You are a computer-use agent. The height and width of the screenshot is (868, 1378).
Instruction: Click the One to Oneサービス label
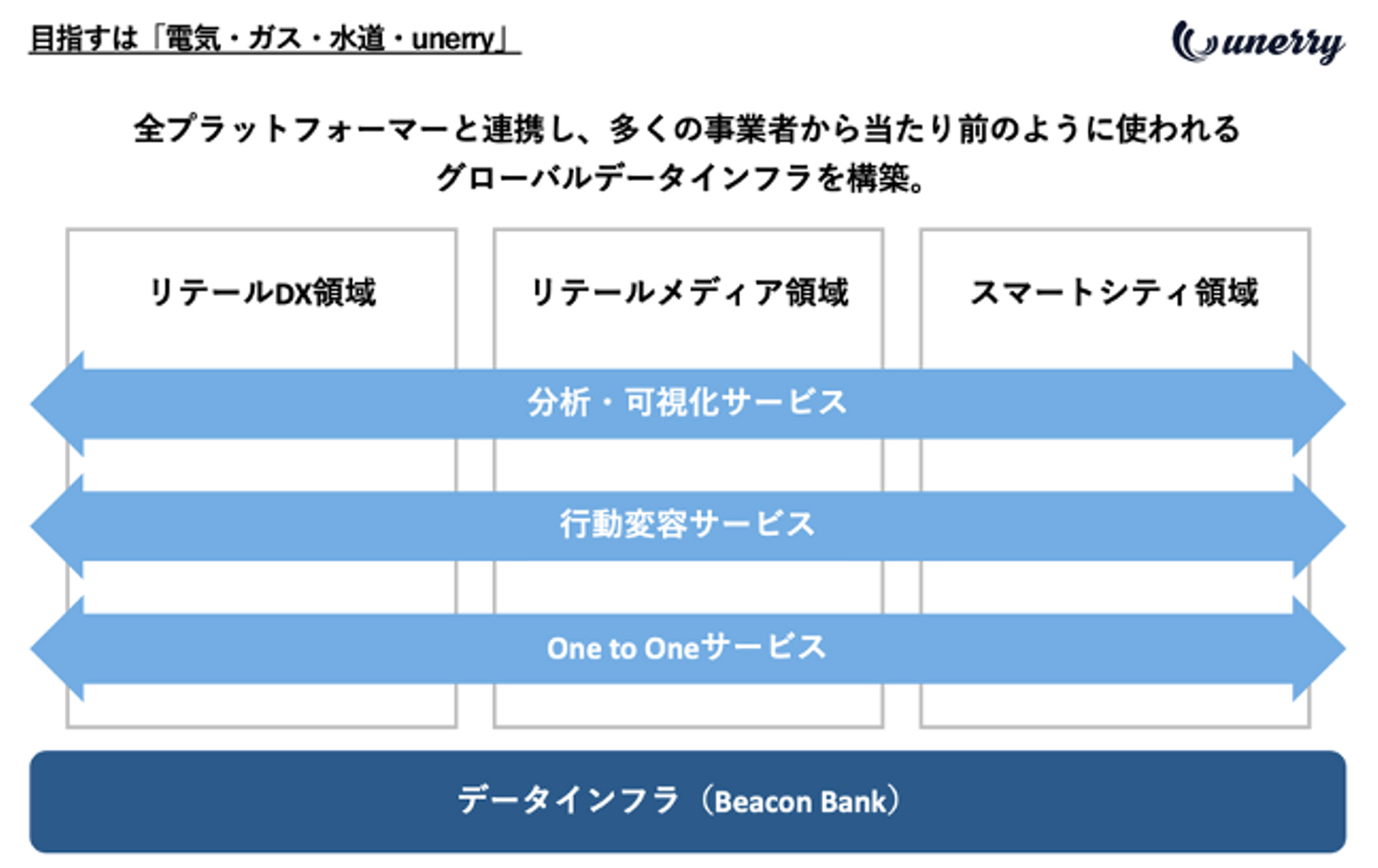pos(687,648)
